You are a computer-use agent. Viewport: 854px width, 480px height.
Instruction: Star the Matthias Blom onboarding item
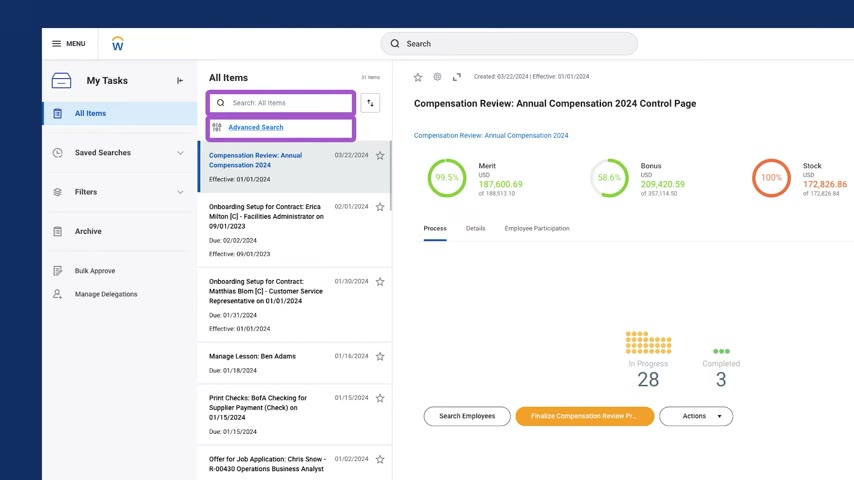(380, 282)
